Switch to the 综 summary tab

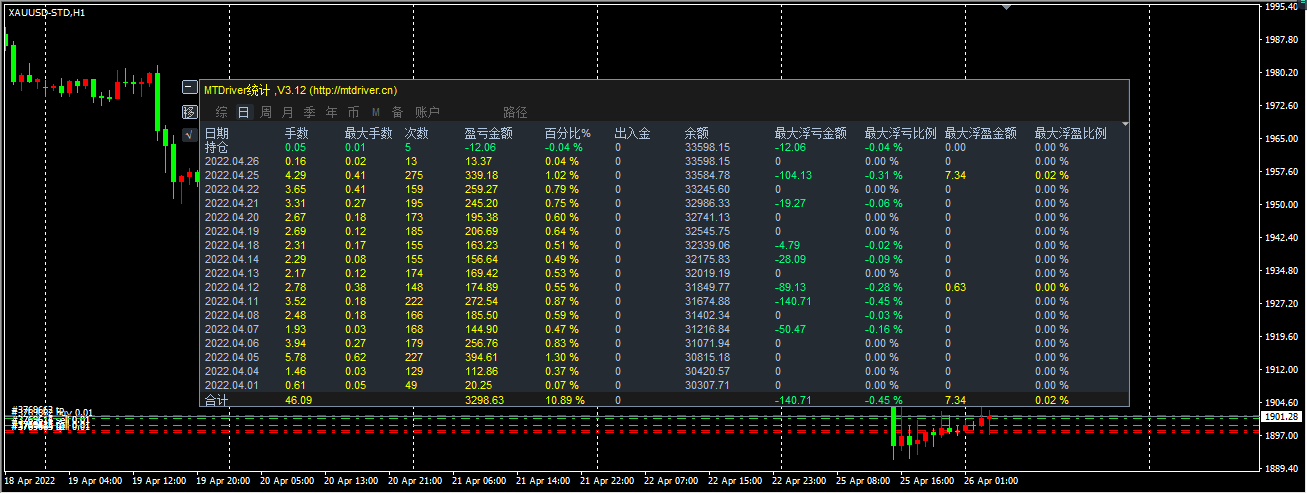click(221, 112)
